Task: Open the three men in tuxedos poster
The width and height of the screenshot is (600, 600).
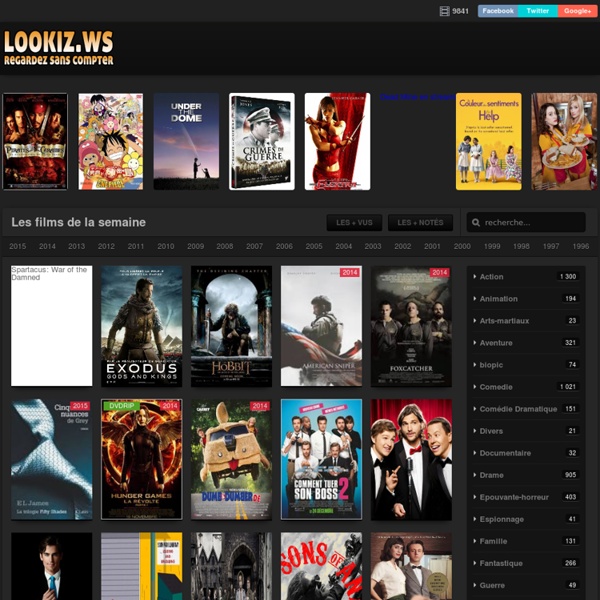Action: tap(411, 460)
